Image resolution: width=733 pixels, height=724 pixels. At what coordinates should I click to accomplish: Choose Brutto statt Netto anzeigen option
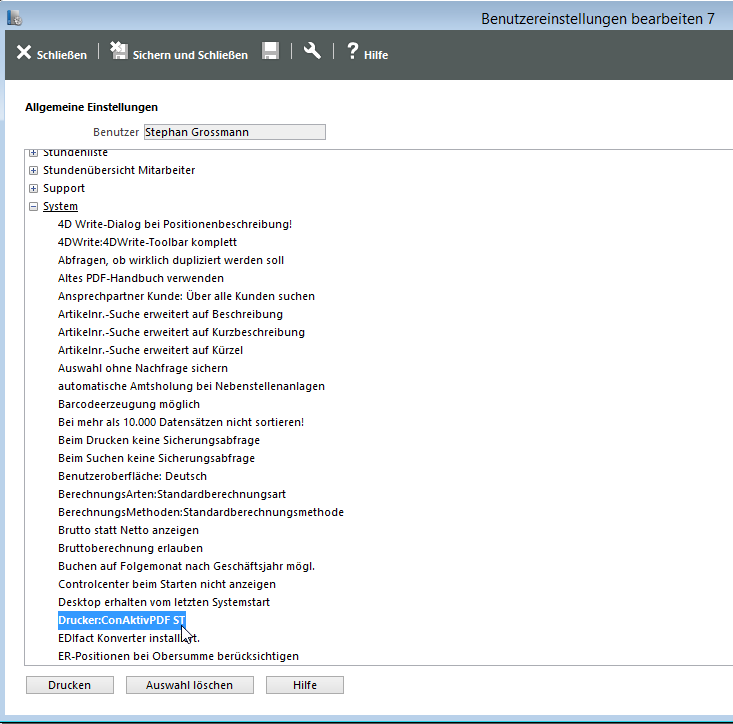[128, 530]
